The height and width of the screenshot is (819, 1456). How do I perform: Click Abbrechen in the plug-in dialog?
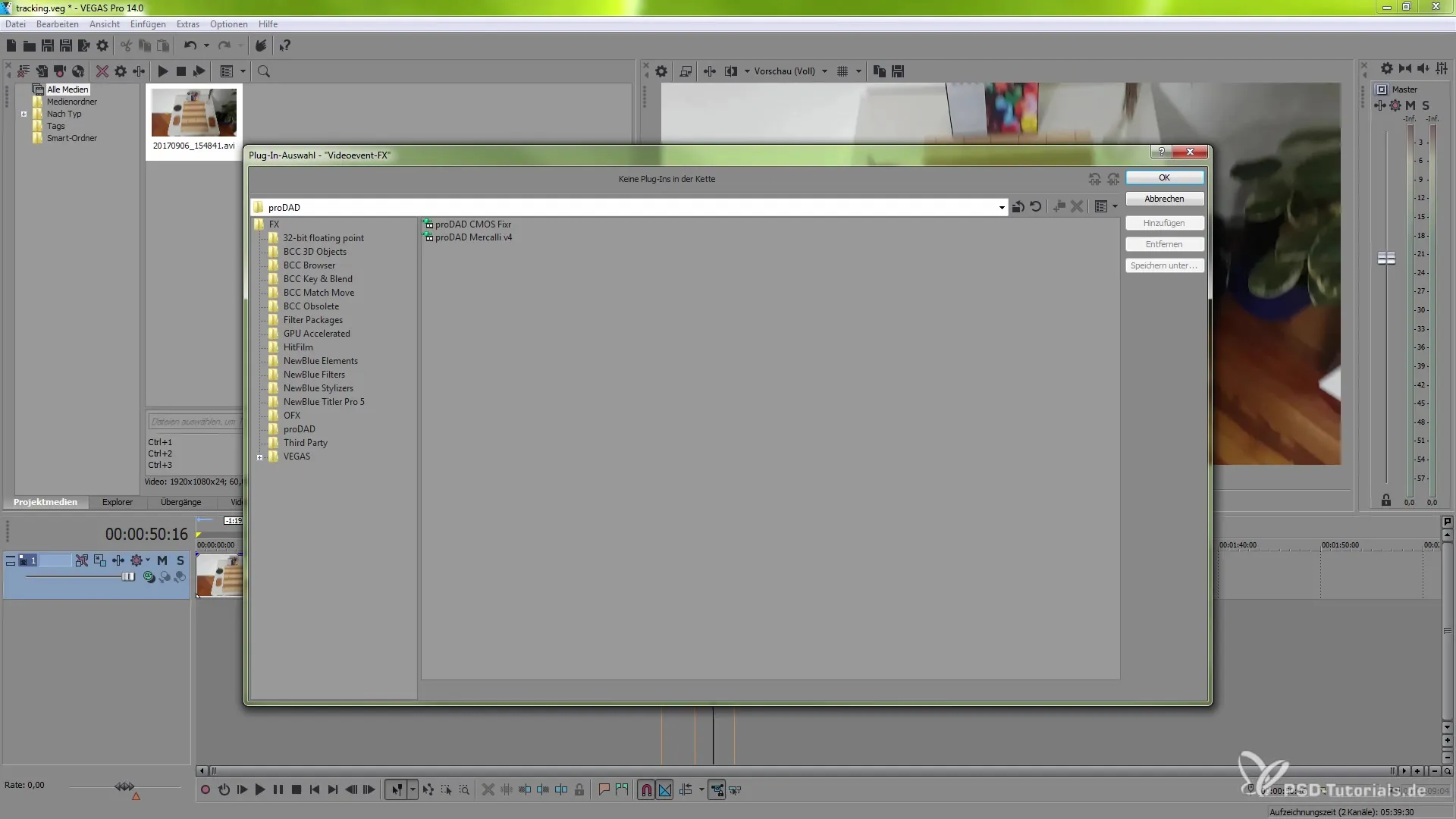pos(1164,199)
